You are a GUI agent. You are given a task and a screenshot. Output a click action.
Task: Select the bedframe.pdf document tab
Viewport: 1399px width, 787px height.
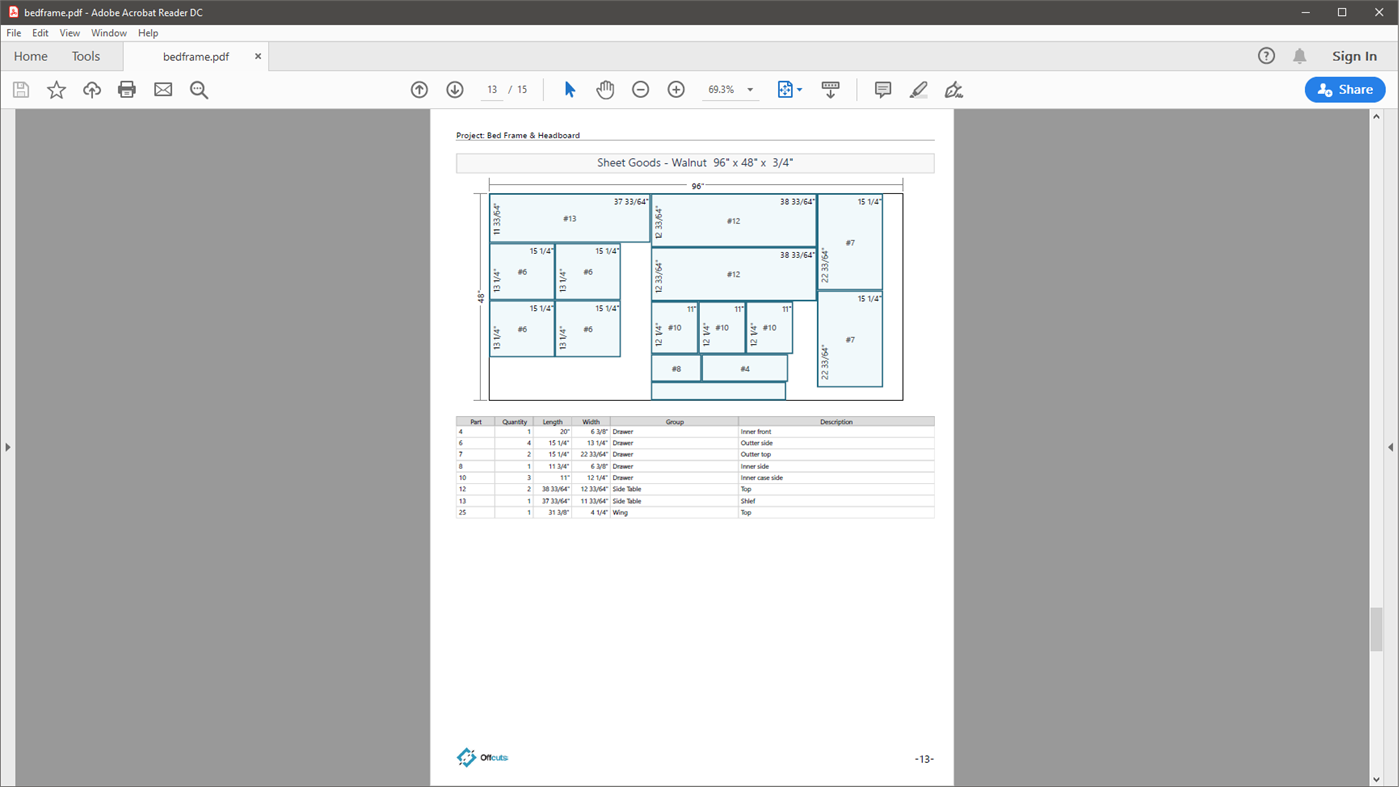[x=196, y=57]
